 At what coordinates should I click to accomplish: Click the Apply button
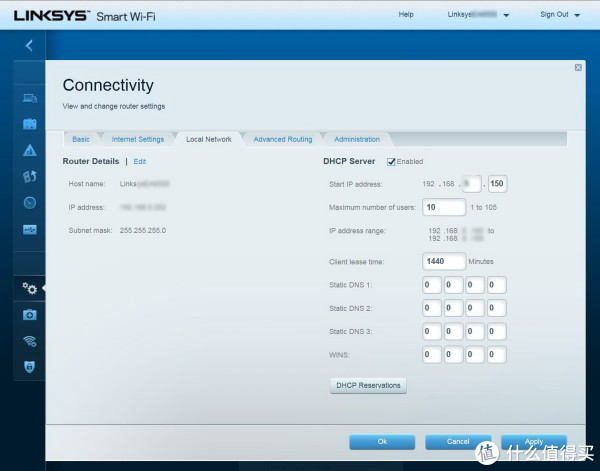pos(534,442)
